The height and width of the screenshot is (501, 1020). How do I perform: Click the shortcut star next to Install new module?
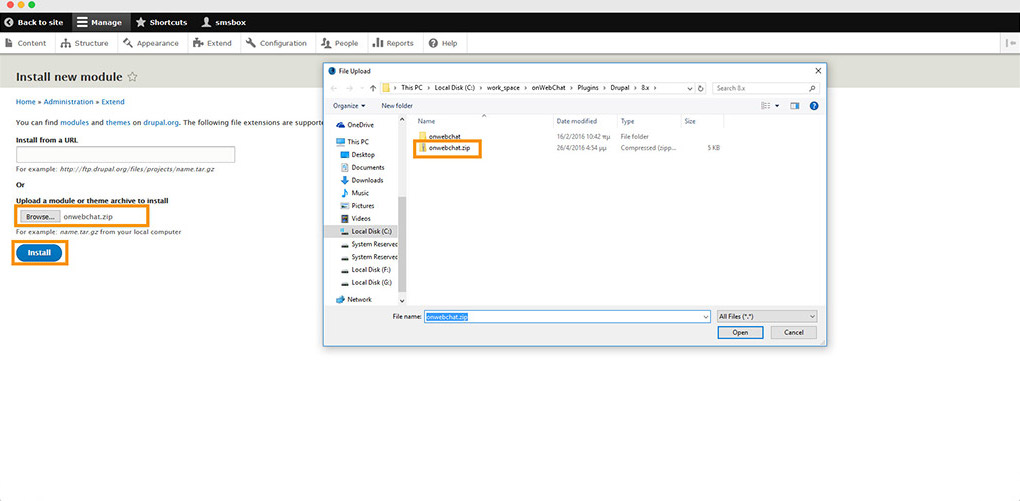pyautogui.click(x=133, y=77)
